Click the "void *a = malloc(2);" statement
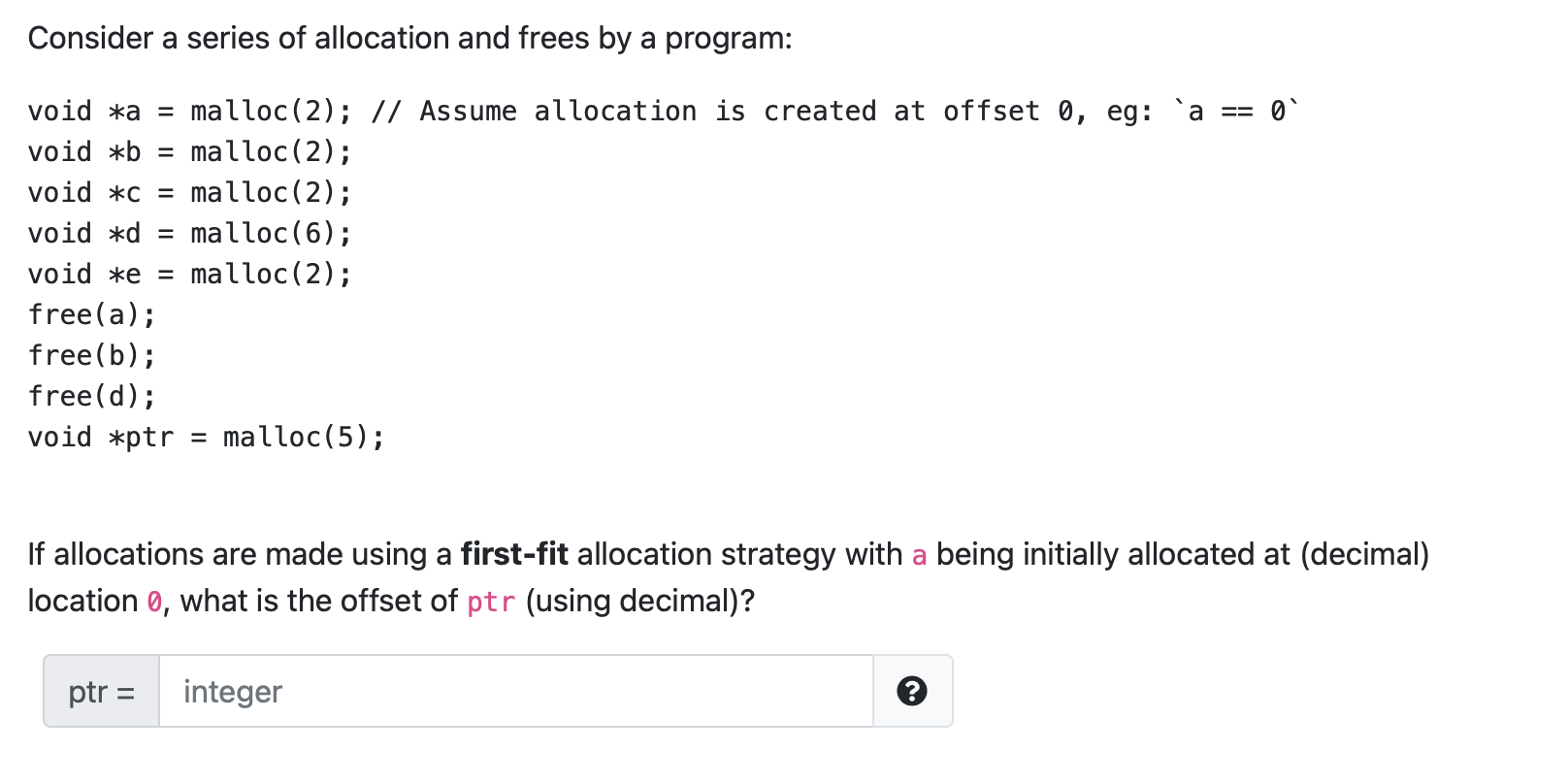Viewport: 1568px width, 784px height. [x=189, y=112]
